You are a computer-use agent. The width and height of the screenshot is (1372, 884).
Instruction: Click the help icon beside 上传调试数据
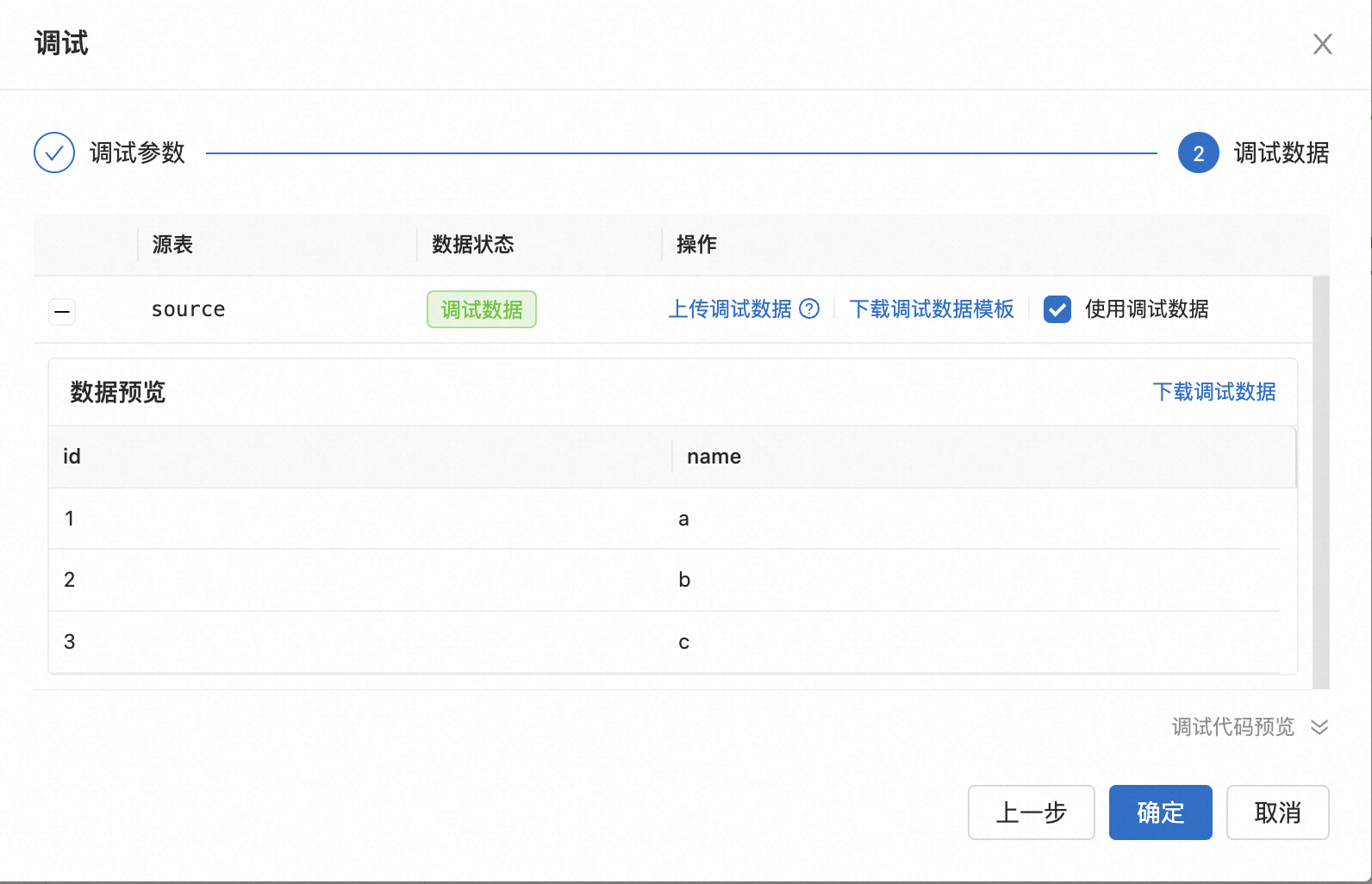[809, 308]
